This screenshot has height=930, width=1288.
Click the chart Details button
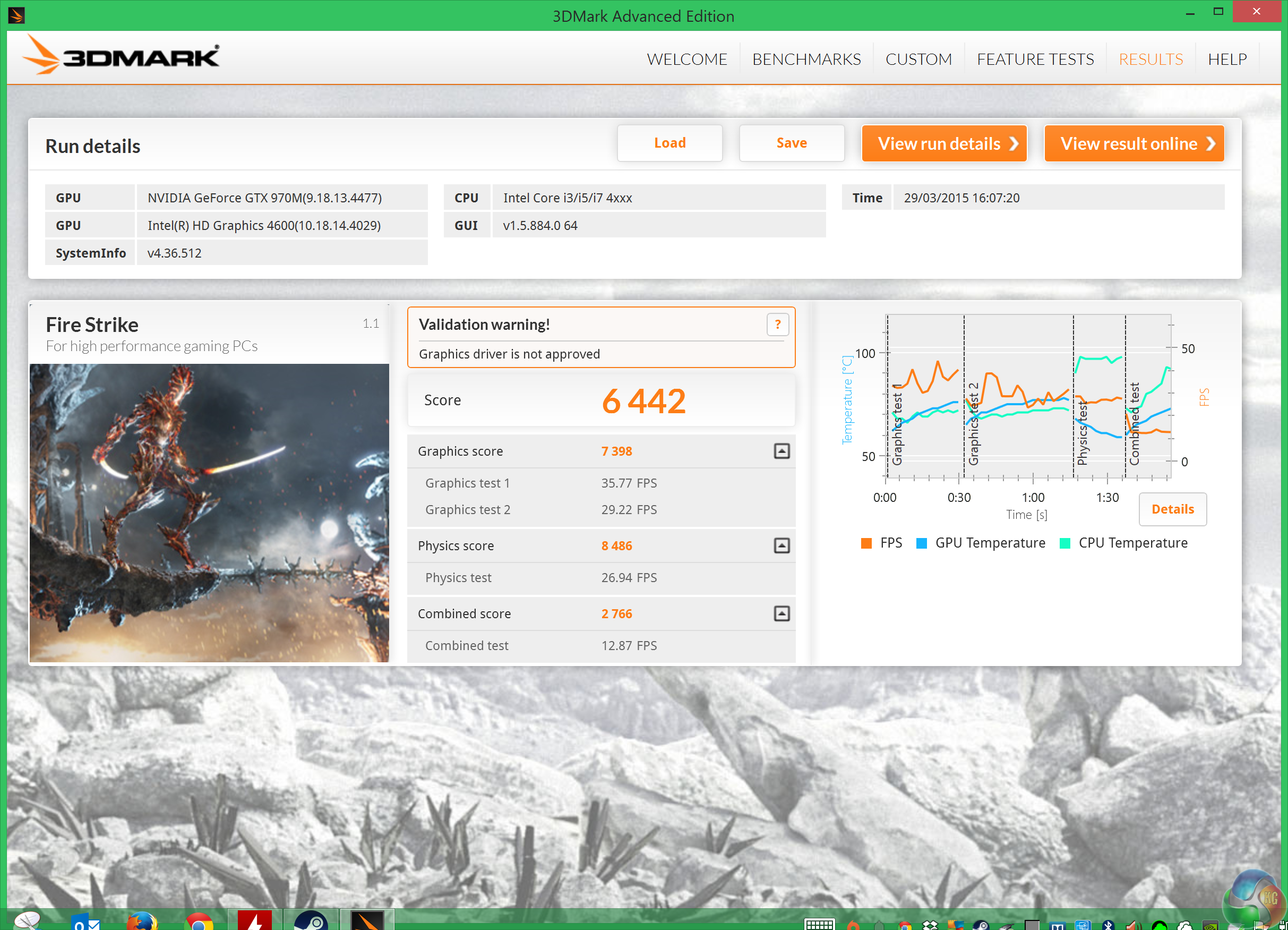[1172, 509]
